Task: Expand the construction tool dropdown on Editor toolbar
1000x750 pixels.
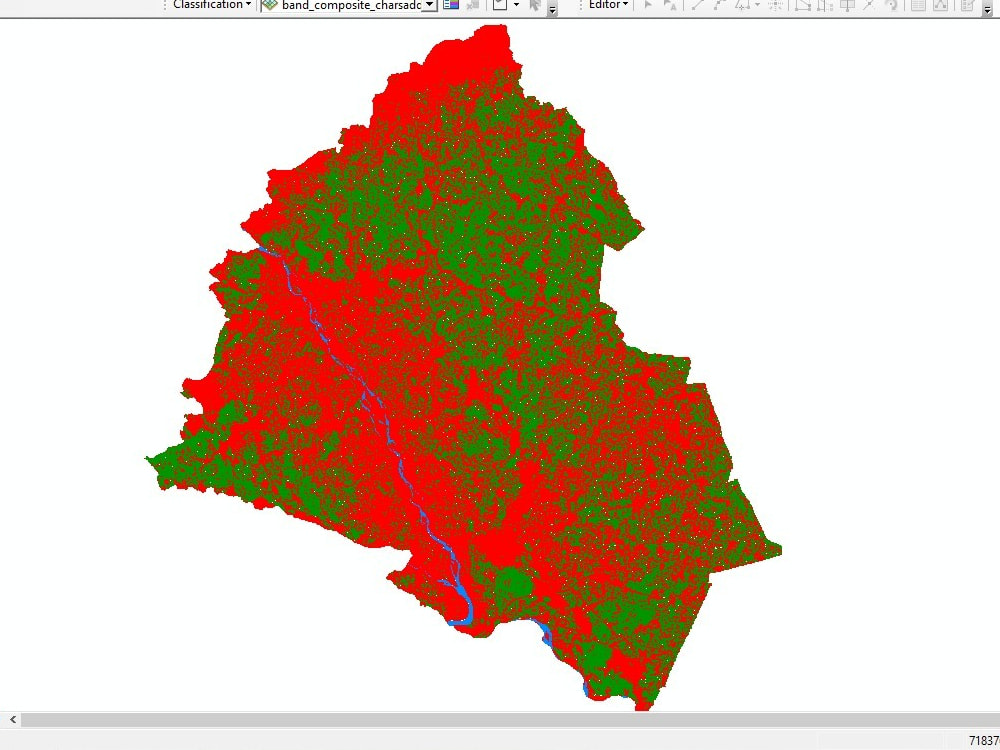Action: (756, 4)
